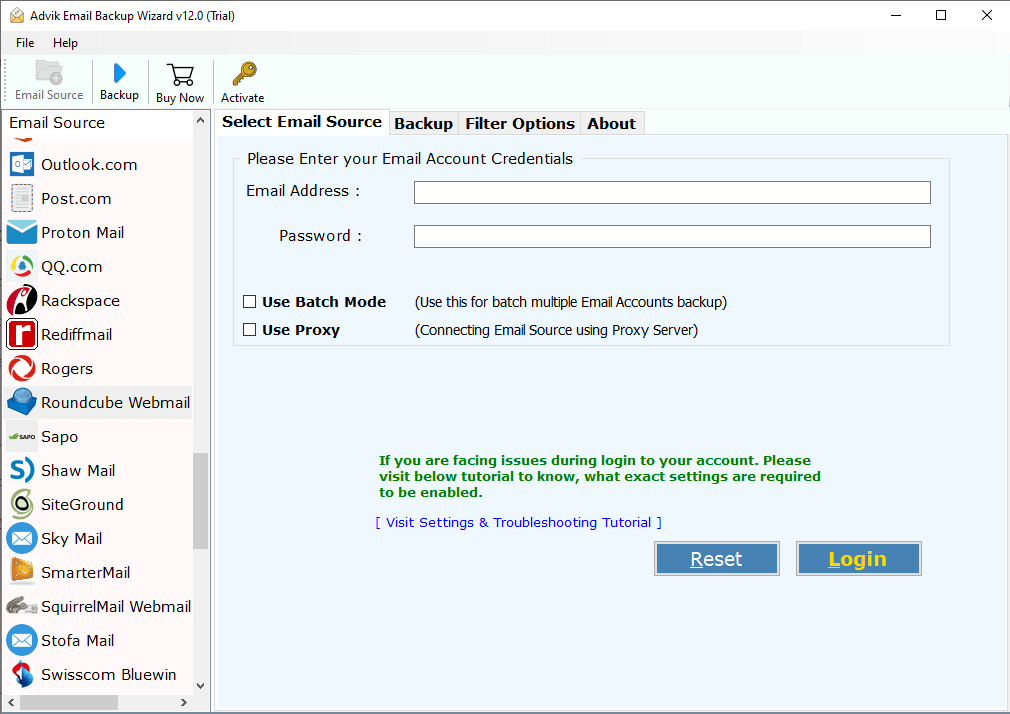Click the Reset button
Screen dimensions: 1010x714
(716, 559)
